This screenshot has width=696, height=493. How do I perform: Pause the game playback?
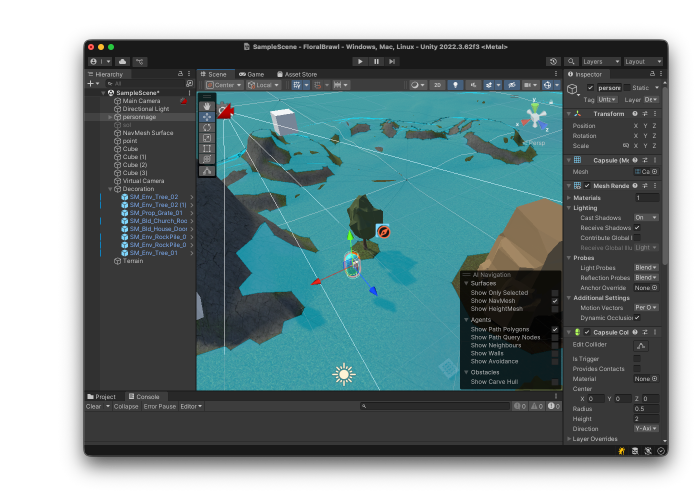tap(376, 62)
